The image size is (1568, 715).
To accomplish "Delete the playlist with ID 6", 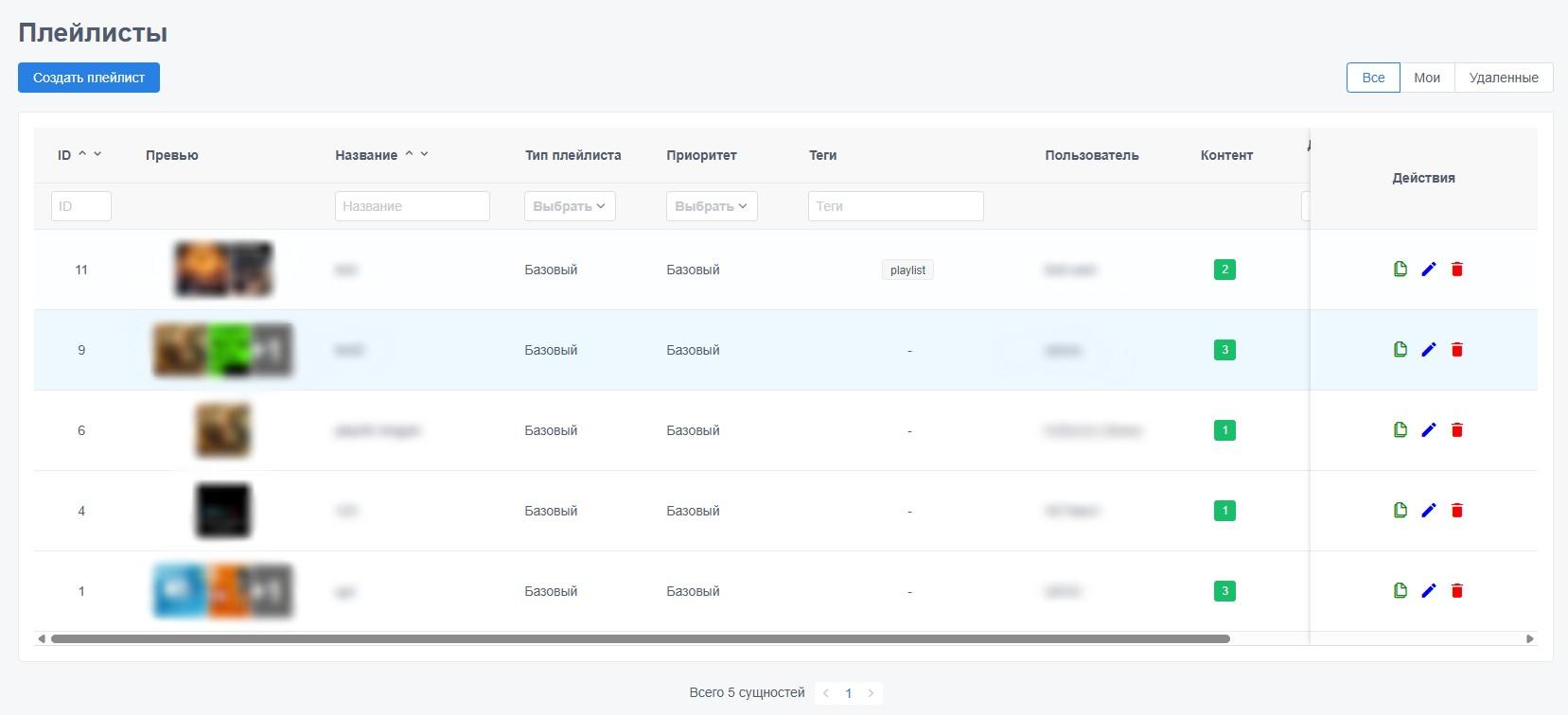I will pos(1457,430).
